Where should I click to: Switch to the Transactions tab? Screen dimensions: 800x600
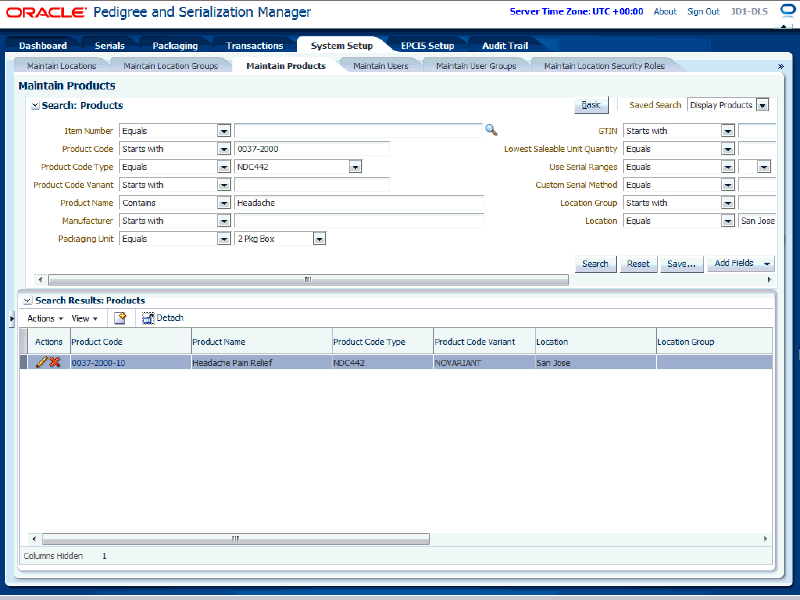coord(255,45)
